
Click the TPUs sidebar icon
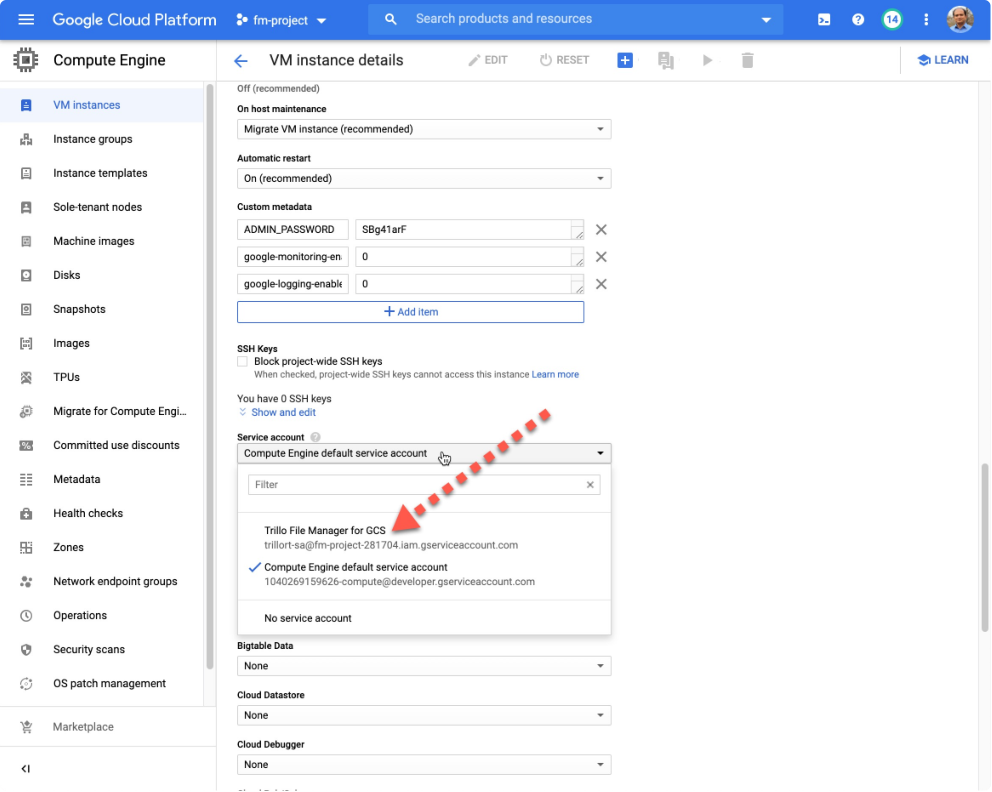[x=26, y=378]
